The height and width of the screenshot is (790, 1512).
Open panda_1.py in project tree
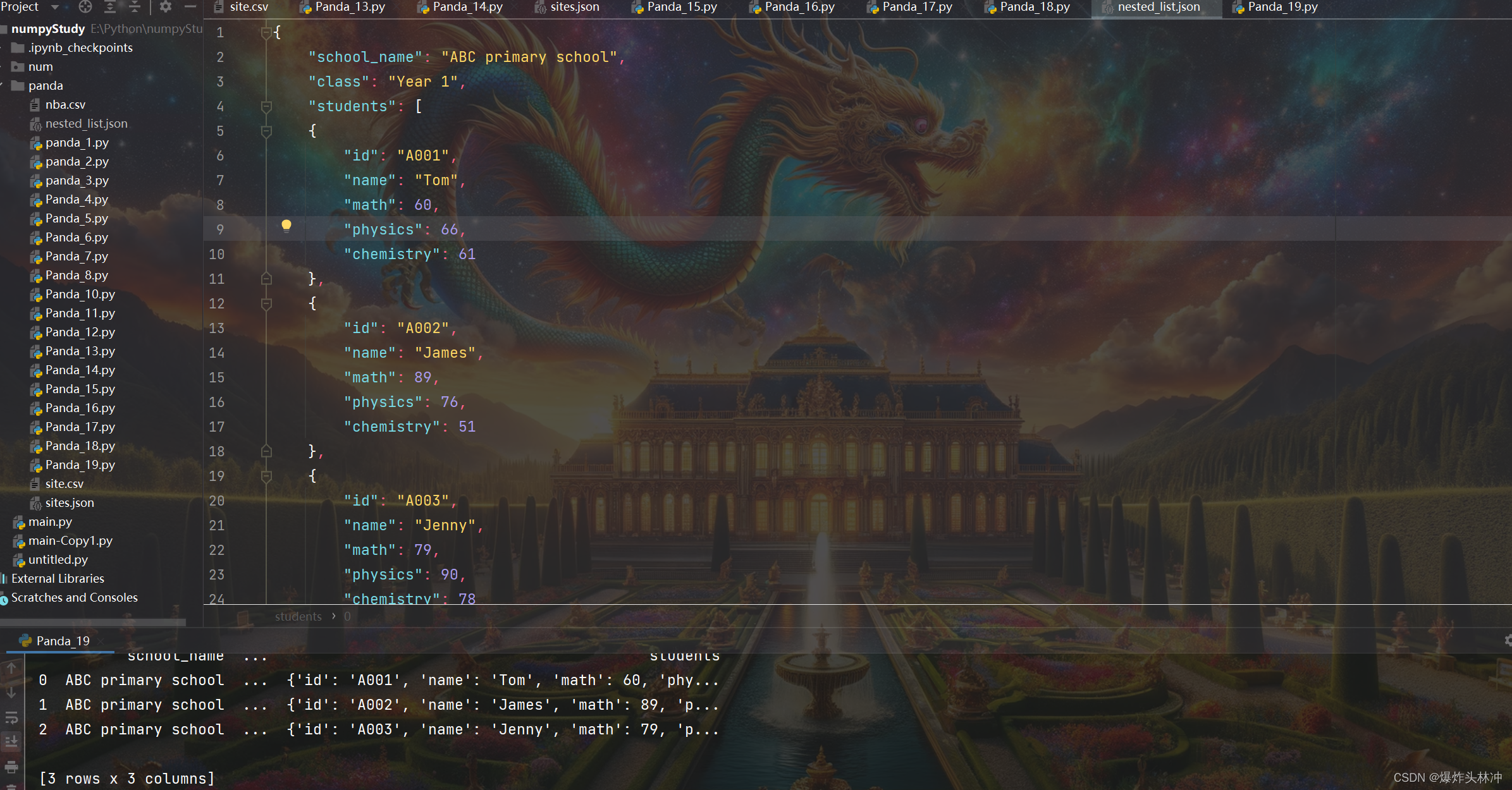[x=77, y=142]
